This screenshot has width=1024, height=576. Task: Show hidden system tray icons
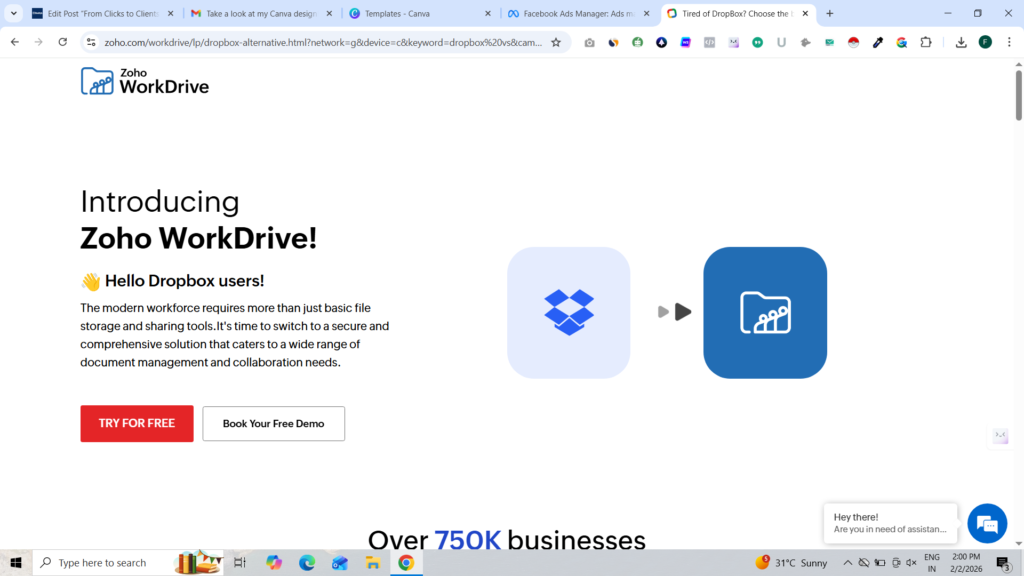848,563
